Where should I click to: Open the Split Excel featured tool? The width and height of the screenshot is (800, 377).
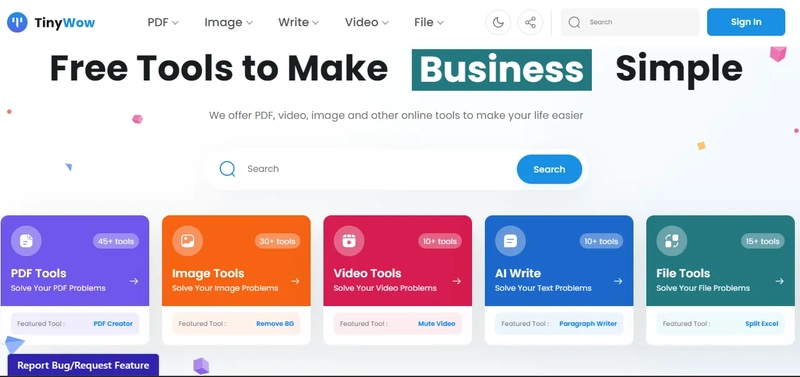pos(762,323)
